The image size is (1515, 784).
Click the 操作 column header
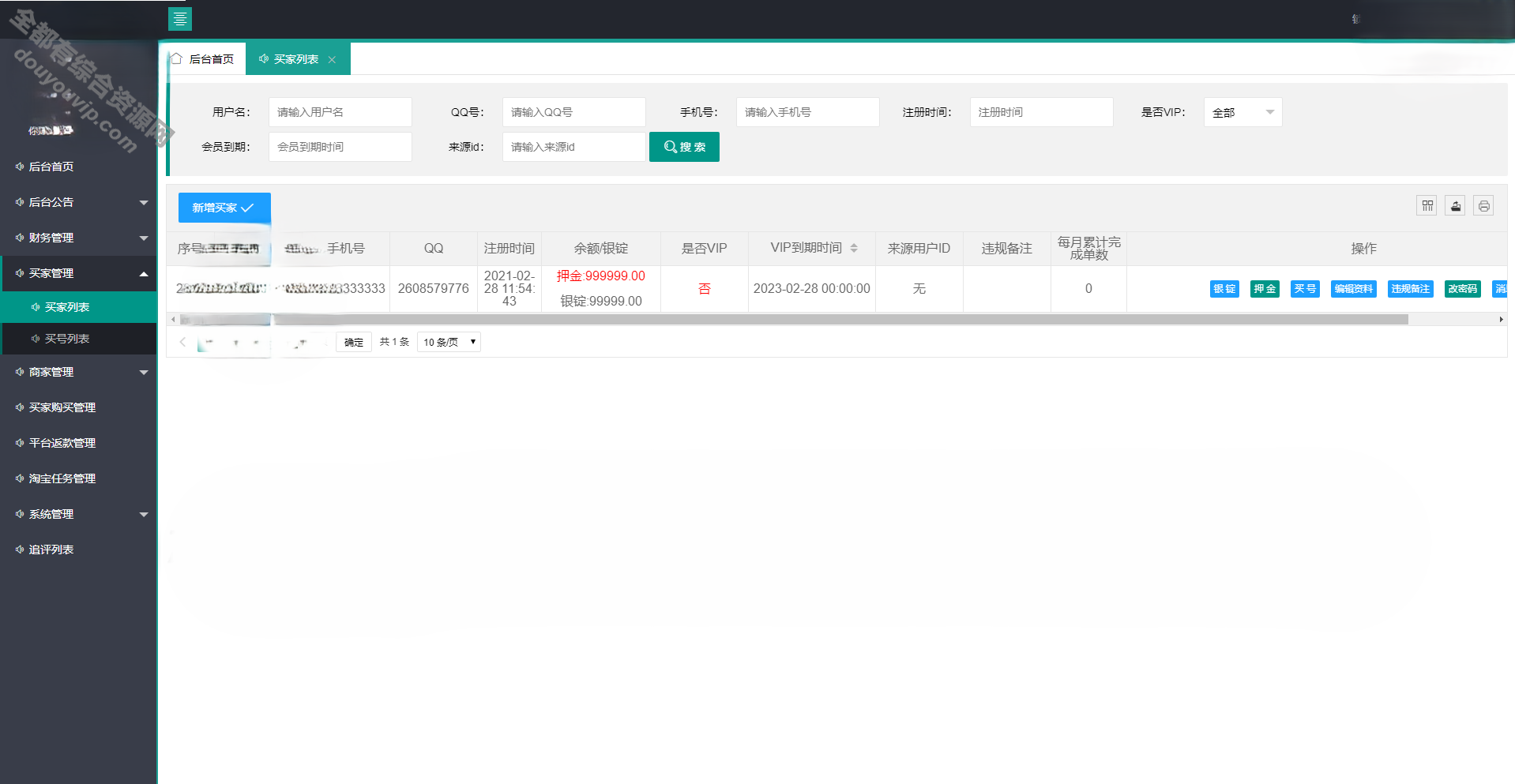pos(1363,249)
